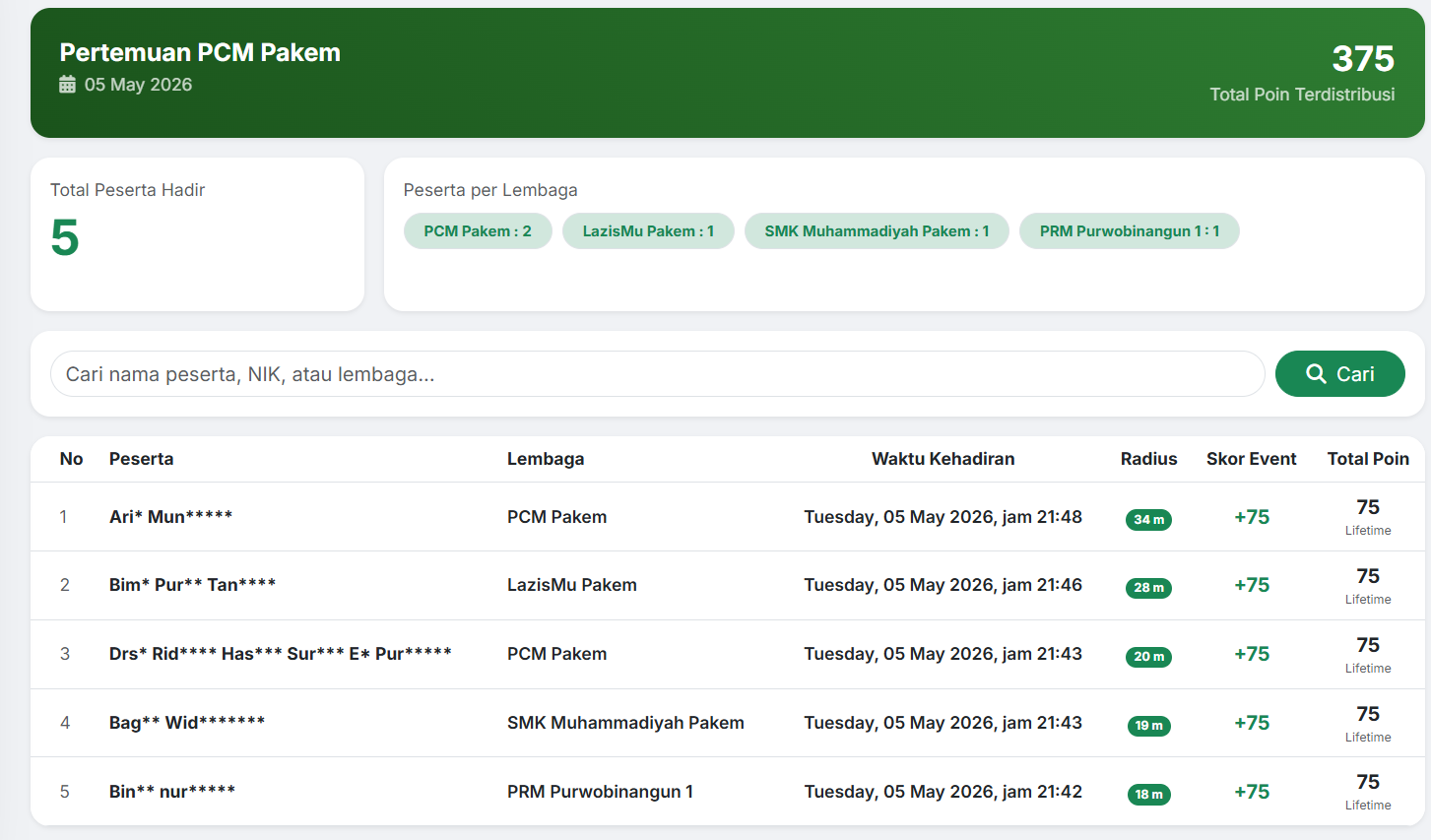Screen dimensions: 1431x840
Task: Click the Peserta column header
Action: click(141, 459)
